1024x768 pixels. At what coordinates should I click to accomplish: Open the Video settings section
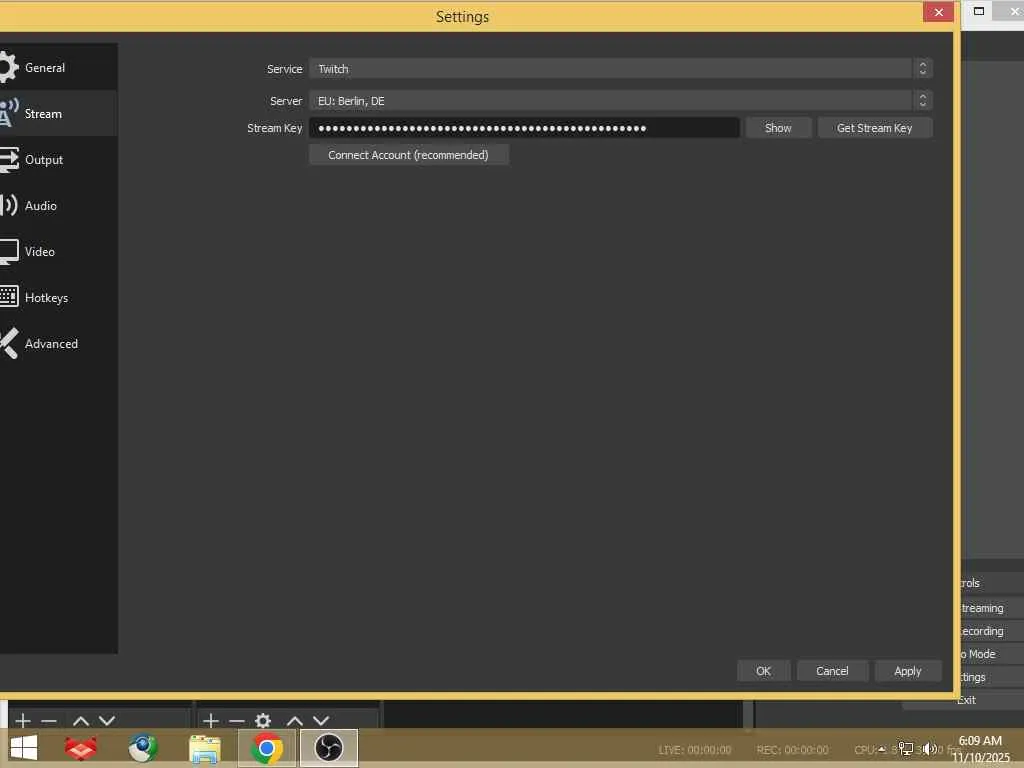coord(57,251)
